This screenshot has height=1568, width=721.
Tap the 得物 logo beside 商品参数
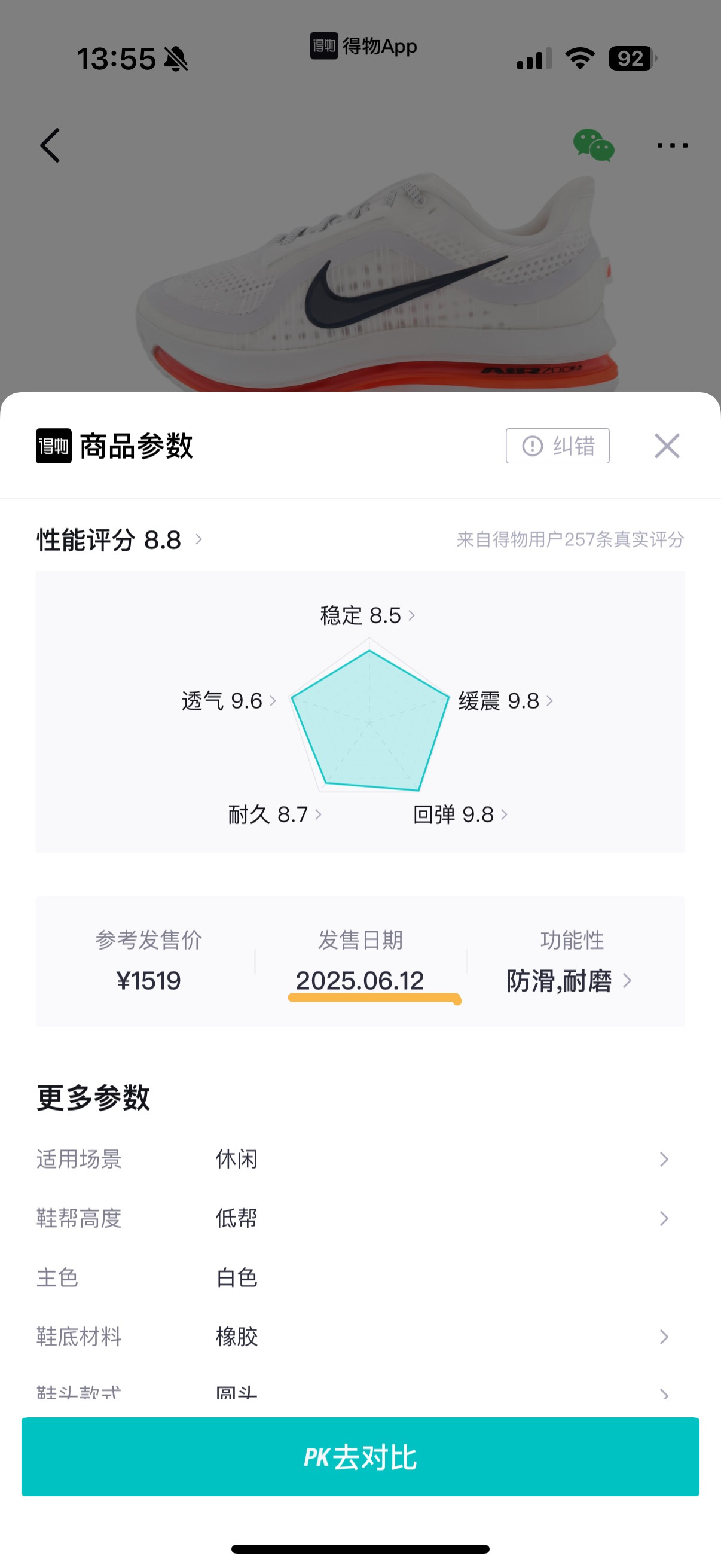pyautogui.click(x=54, y=446)
